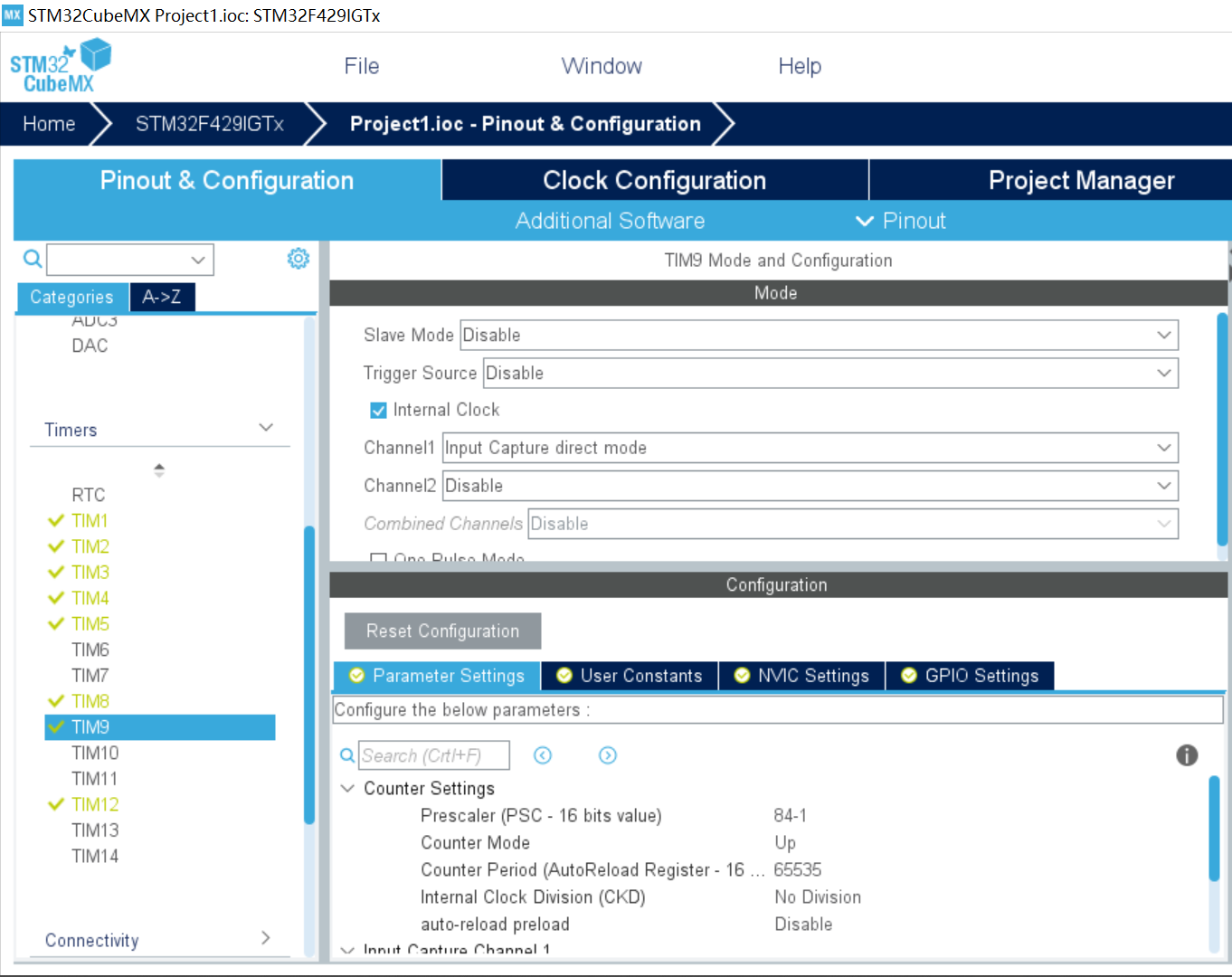Click Project1.ioc Pinout & Configuration breadcrumb
The width and height of the screenshot is (1232, 977).
pyautogui.click(x=526, y=124)
